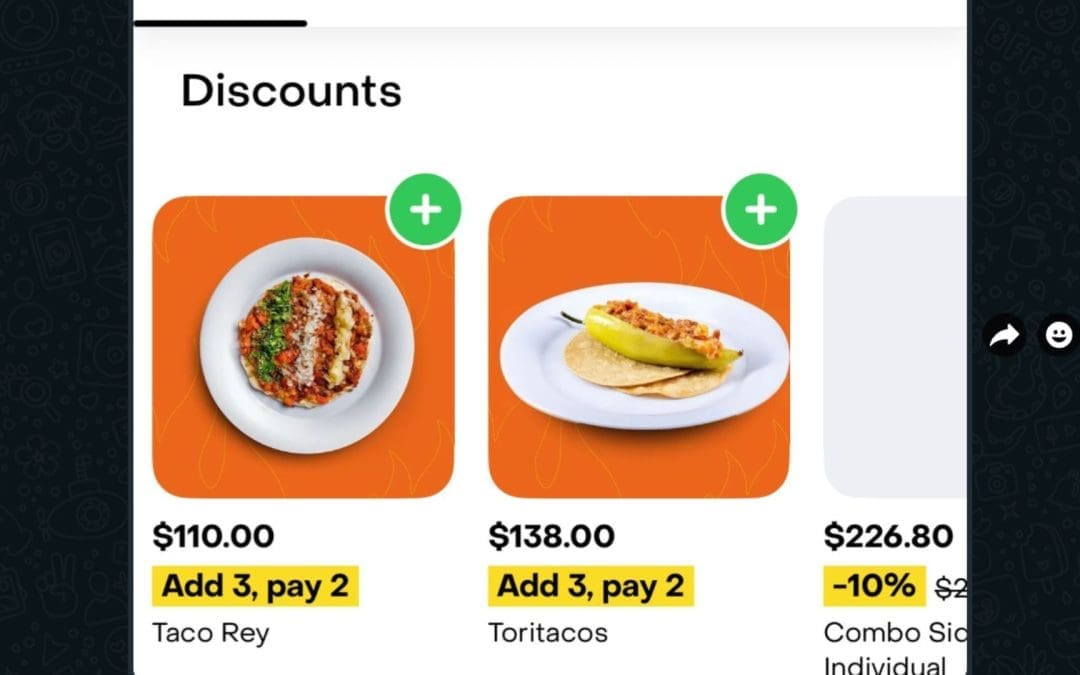Click the crossed-out original combo price

[951, 588]
